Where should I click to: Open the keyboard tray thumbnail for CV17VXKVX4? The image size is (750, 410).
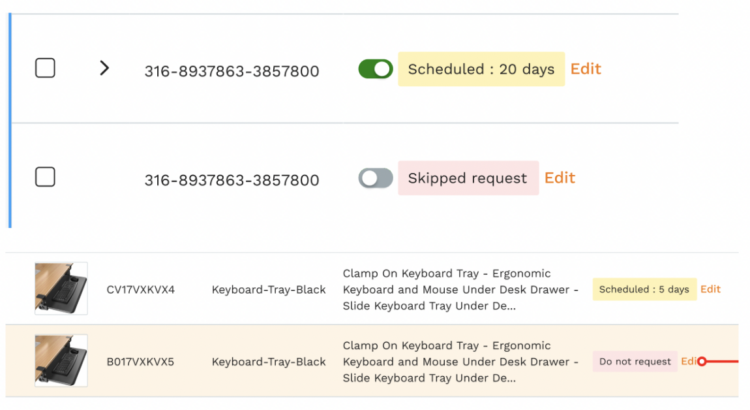[61, 288]
